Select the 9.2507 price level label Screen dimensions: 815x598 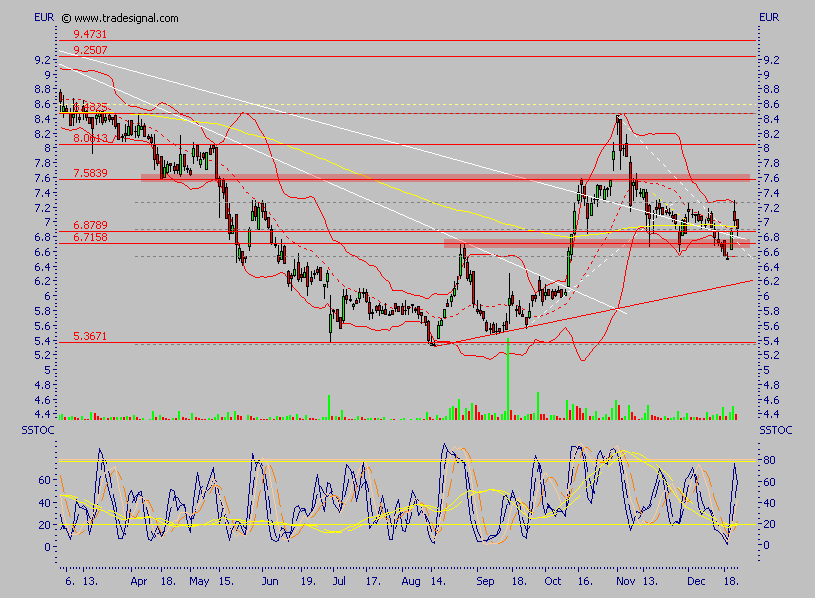click(90, 49)
